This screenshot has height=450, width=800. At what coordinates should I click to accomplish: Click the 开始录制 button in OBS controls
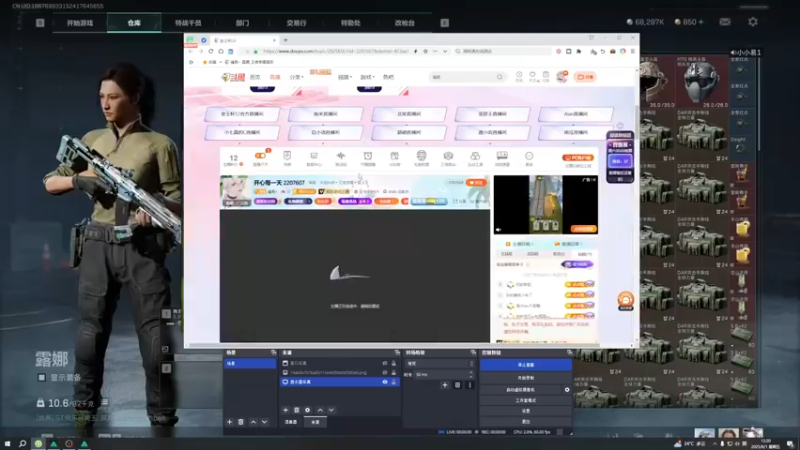coord(526,378)
